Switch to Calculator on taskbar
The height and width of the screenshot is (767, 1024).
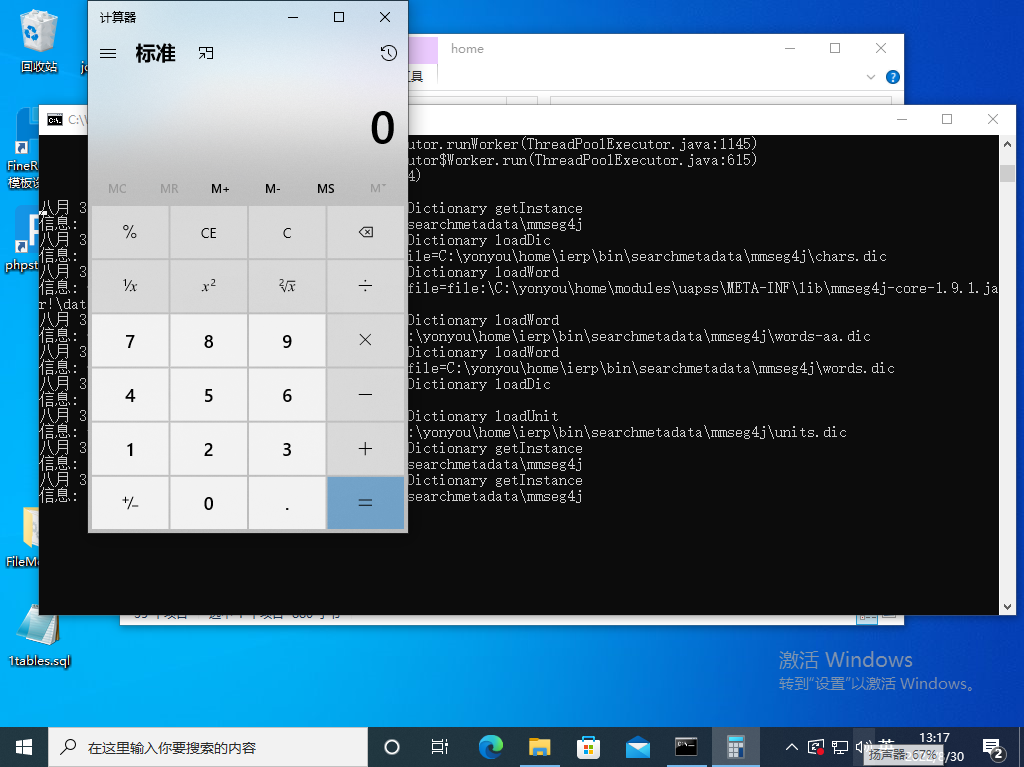[735, 747]
